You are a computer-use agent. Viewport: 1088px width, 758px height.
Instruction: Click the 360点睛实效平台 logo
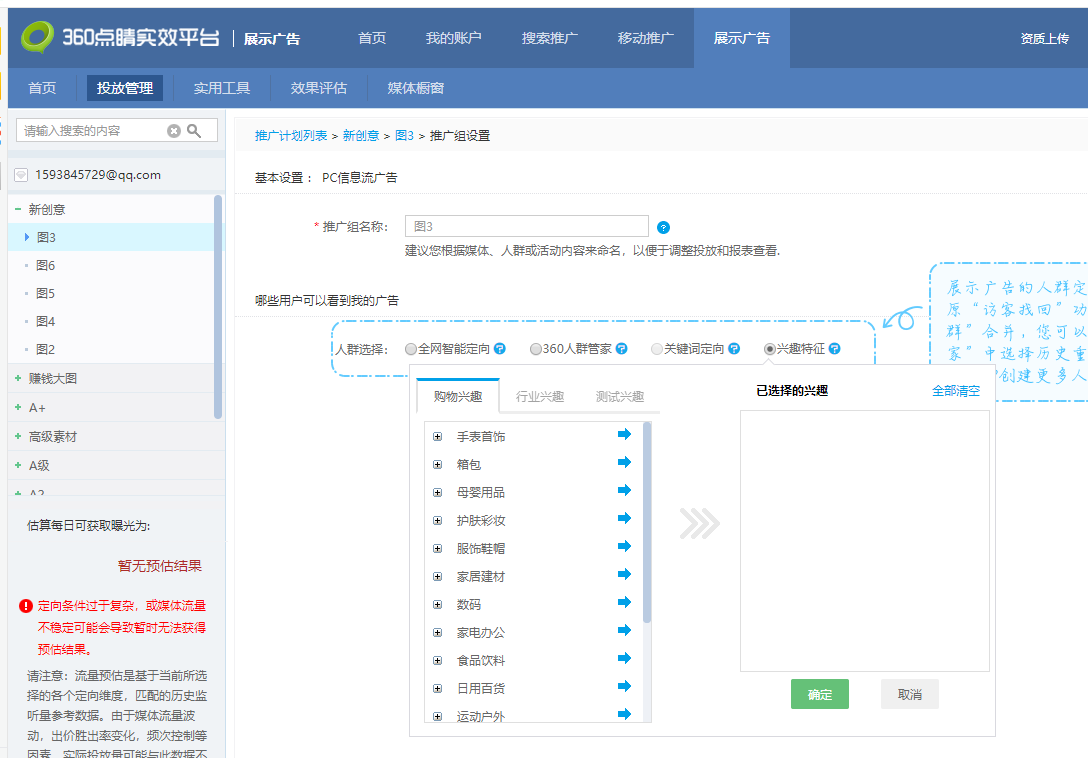(x=120, y=37)
